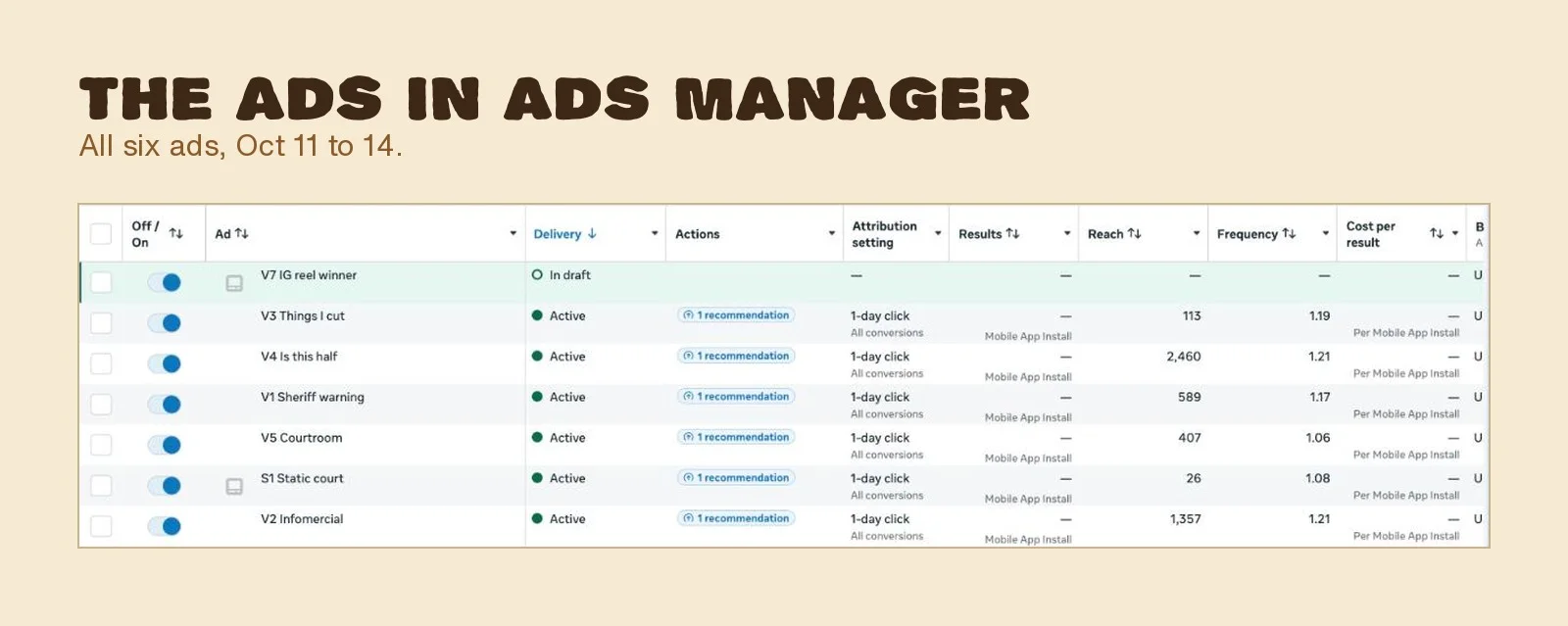Viewport: 1568px width, 626px height.
Task: Click green Active dot for V2 Infomercial
Action: (x=537, y=518)
